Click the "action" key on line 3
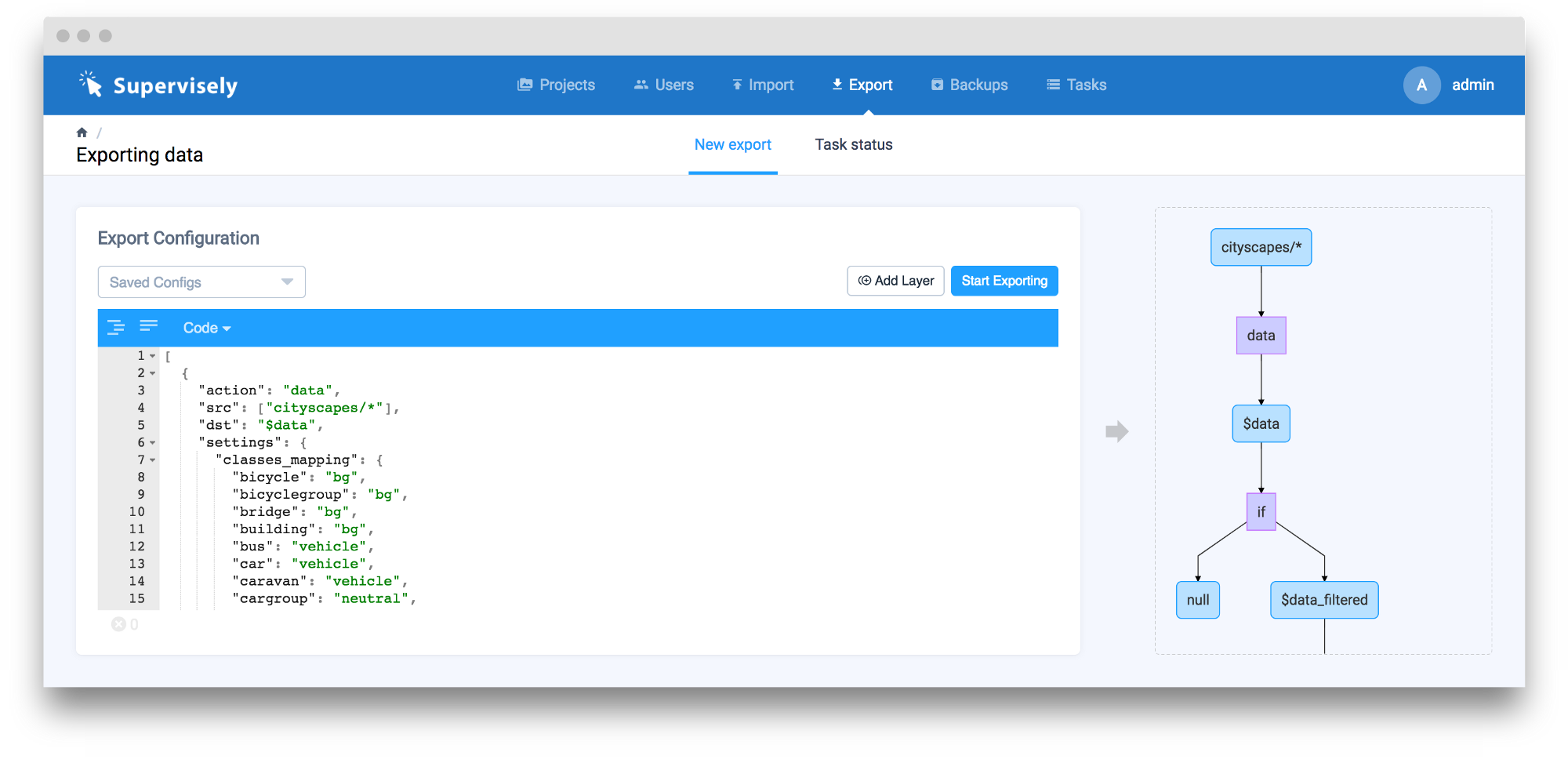This screenshot has height=763, width=1568. click(x=232, y=391)
